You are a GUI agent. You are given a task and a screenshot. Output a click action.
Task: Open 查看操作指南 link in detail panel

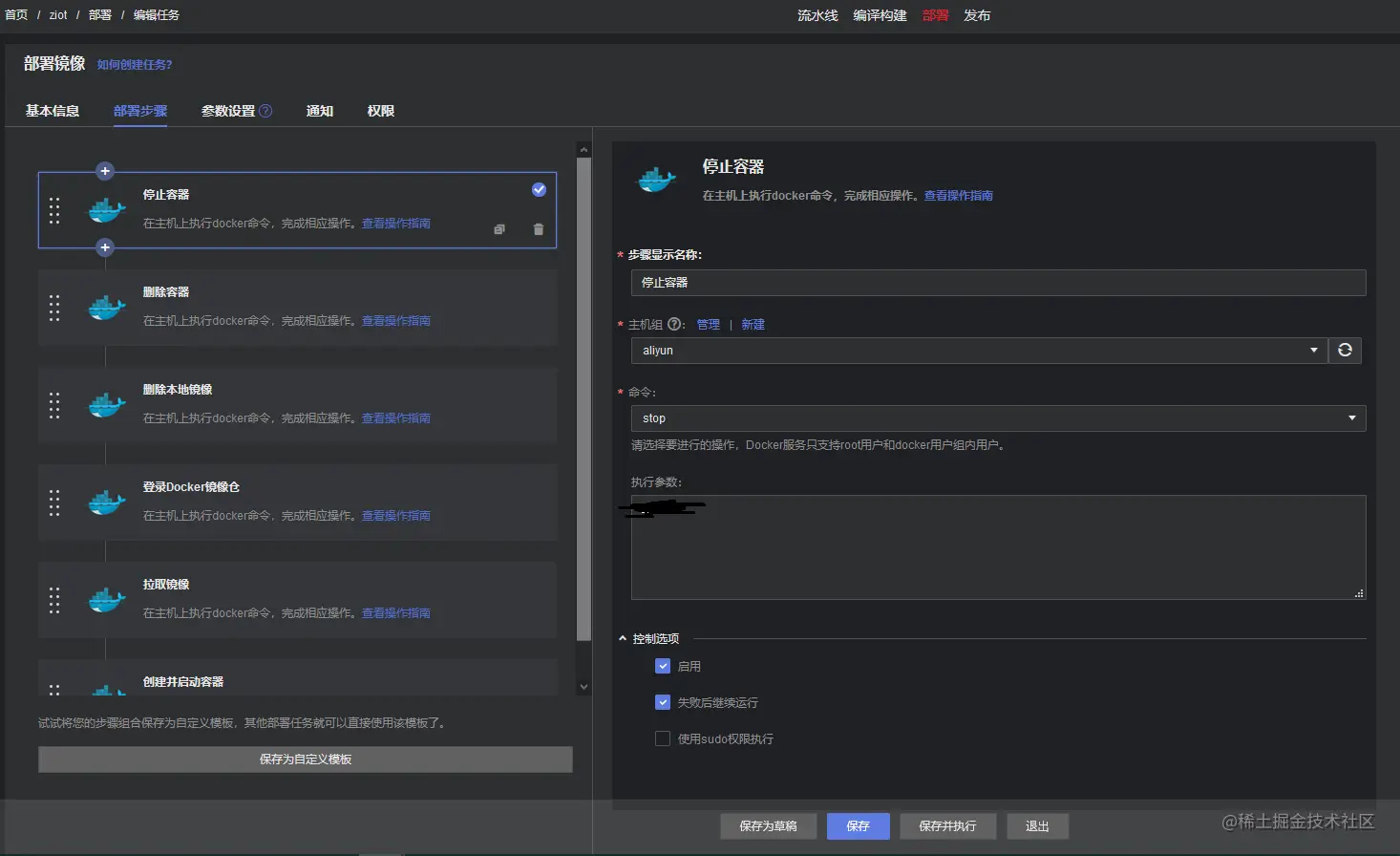coord(959,196)
